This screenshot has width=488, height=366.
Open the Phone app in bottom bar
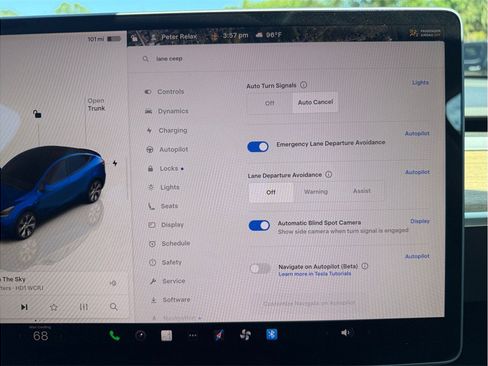pyautogui.click(x=114, y=336)
